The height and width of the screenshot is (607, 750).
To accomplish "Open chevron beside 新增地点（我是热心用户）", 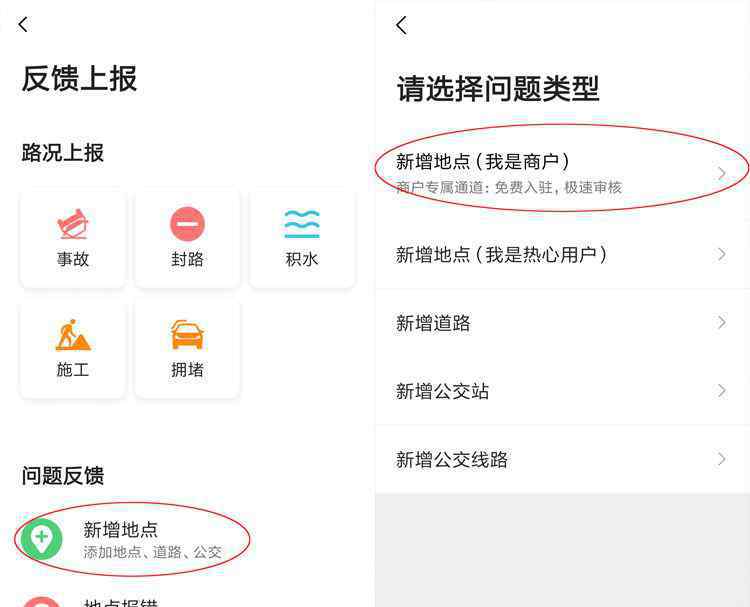I will pos(722,254).
